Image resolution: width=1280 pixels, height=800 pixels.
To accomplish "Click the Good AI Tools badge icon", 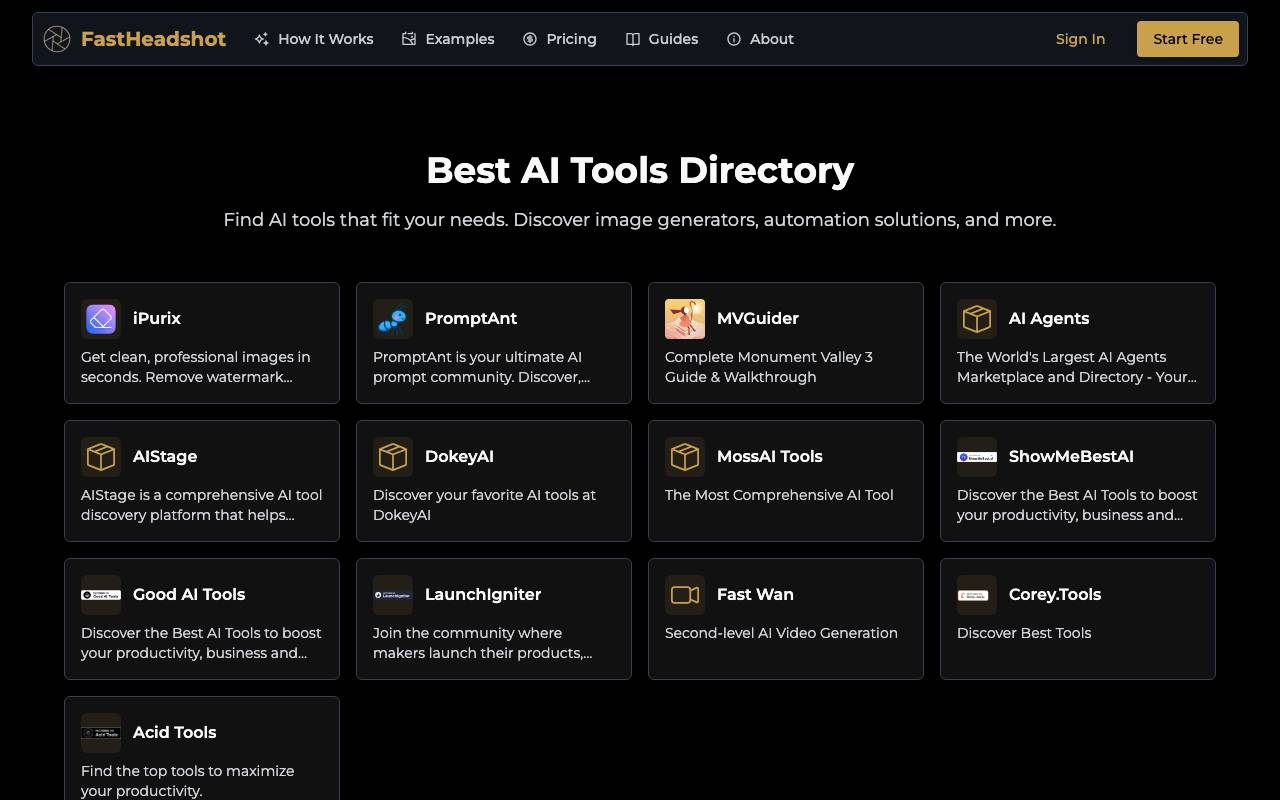I will coord(101,595).
